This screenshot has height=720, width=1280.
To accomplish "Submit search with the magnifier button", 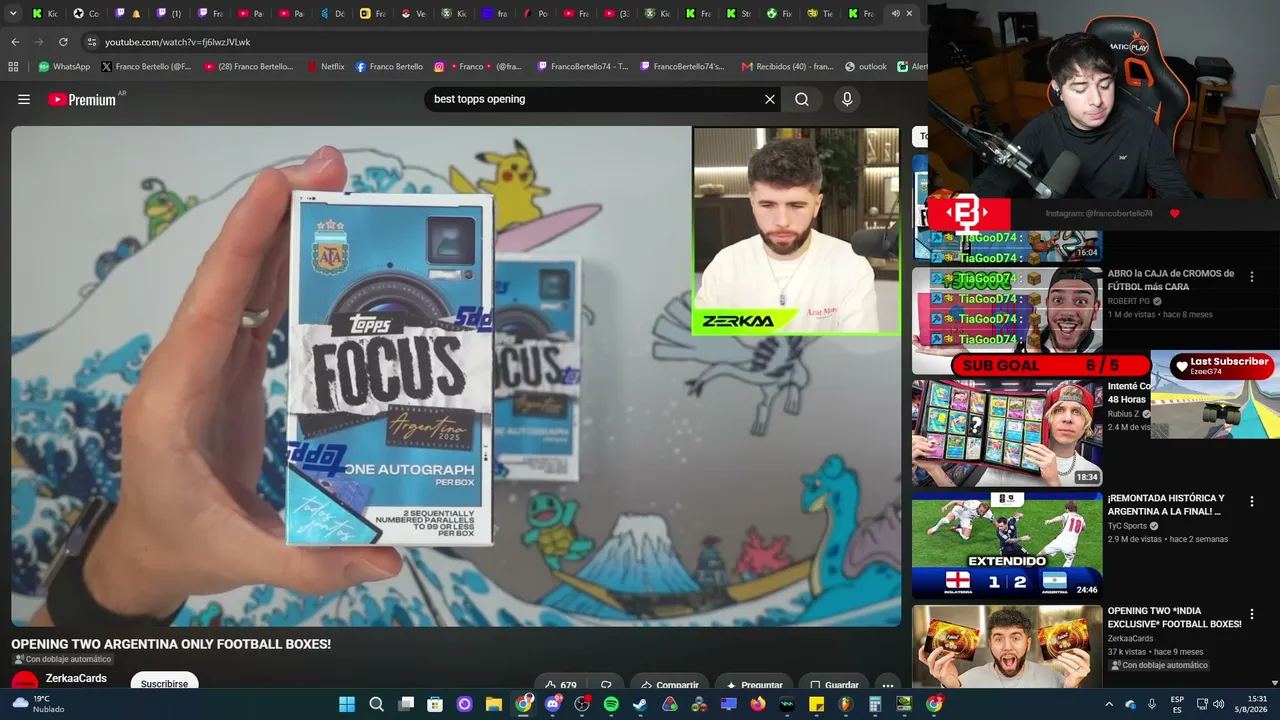I will click(x=802, y=99).
